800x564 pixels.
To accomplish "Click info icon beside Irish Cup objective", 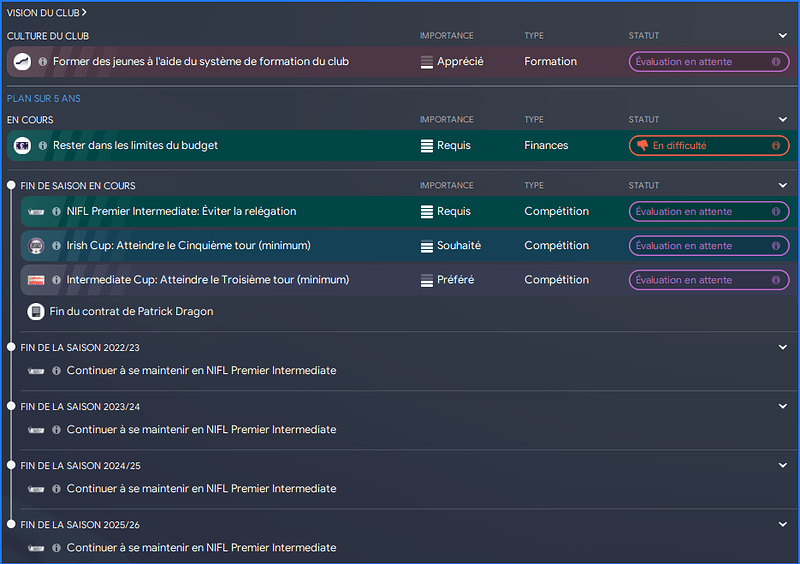I will click(57, 246).
